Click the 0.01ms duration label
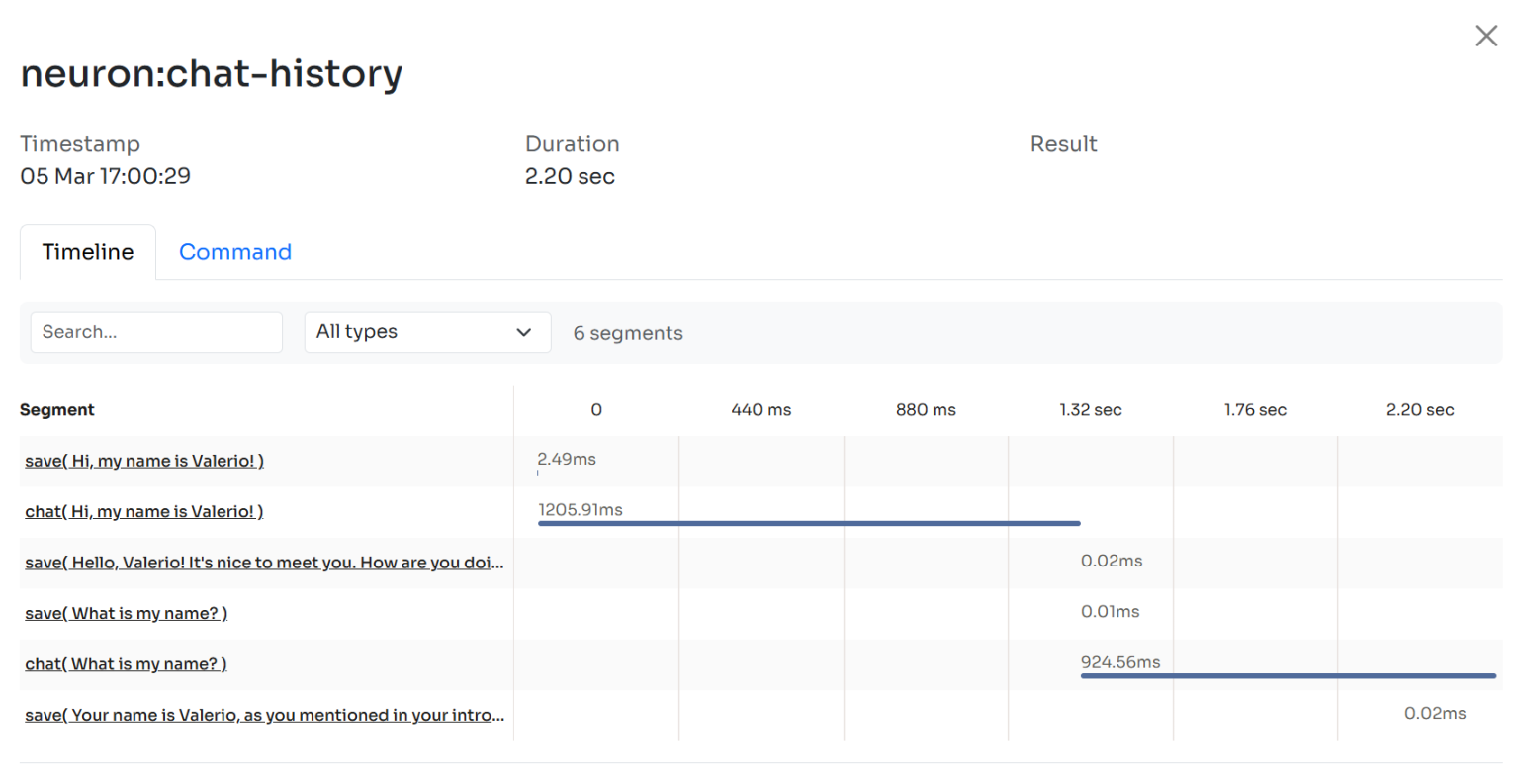Image resolution: width=1519 pixels, height=784 pixels. click(1110, 612)
